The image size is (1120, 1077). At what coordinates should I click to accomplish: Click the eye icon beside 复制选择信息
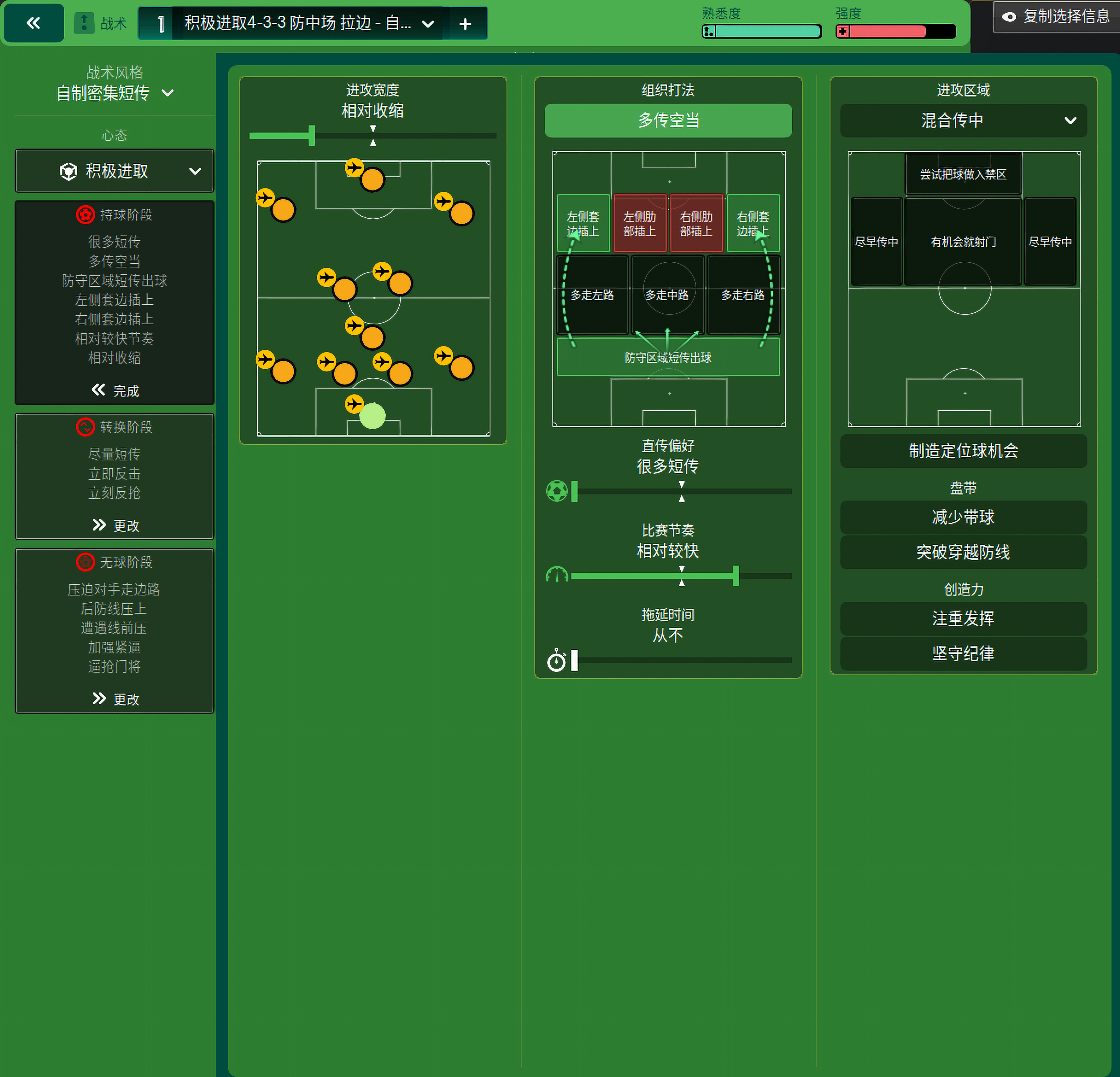pos(1009,17)
